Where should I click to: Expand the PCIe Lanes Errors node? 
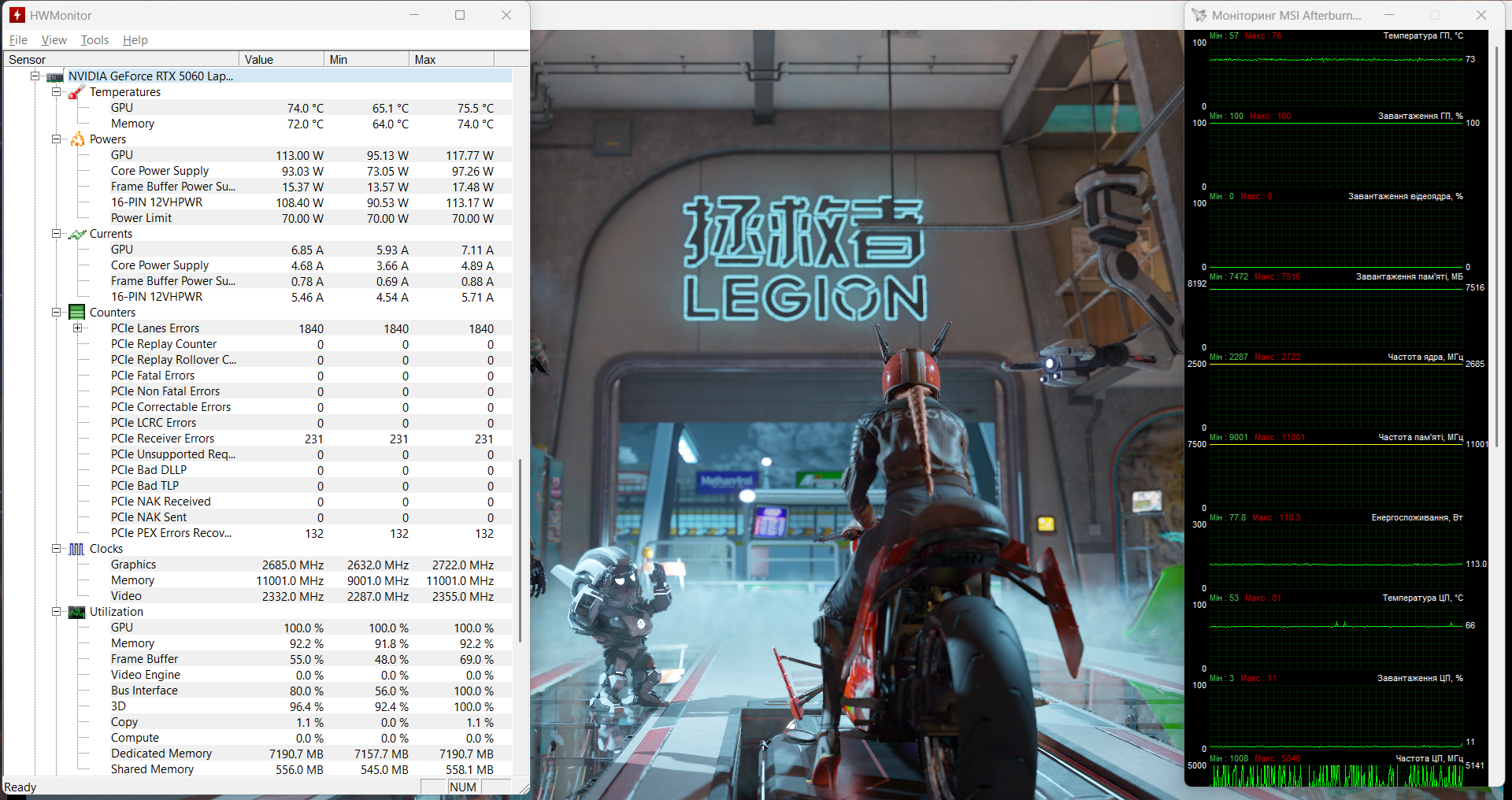78,328
